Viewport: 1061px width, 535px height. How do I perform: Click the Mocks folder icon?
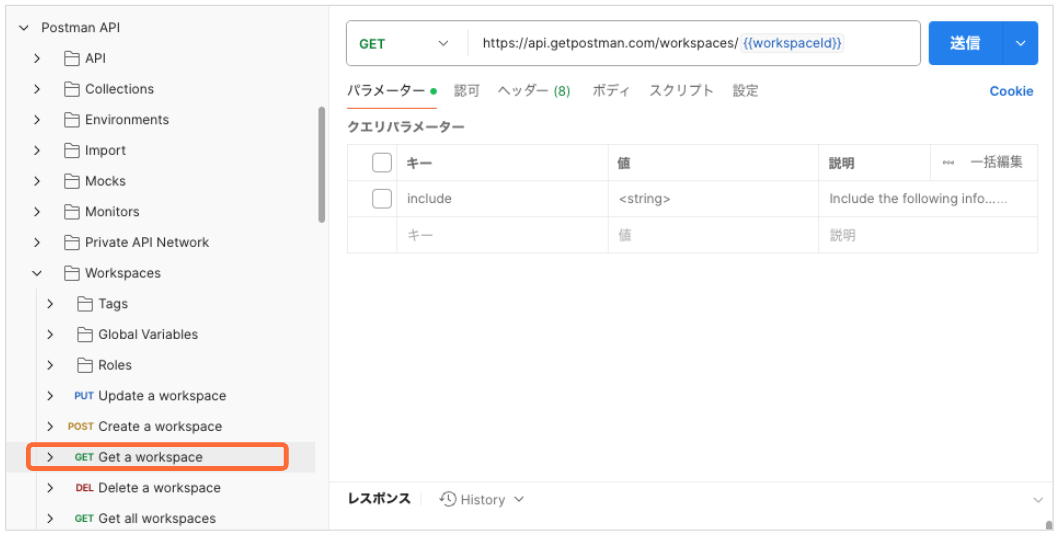71,181
